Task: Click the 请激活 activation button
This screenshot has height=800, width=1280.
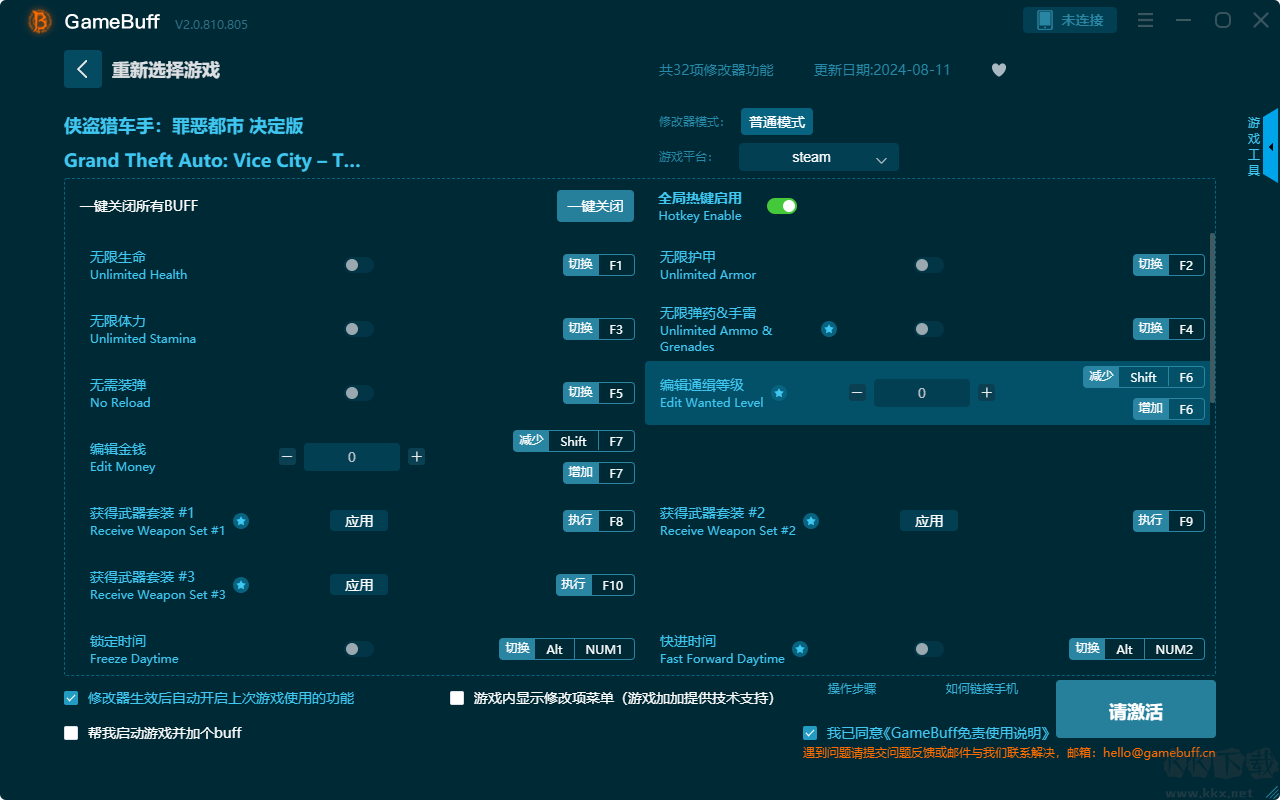Action: (1136, 710)
